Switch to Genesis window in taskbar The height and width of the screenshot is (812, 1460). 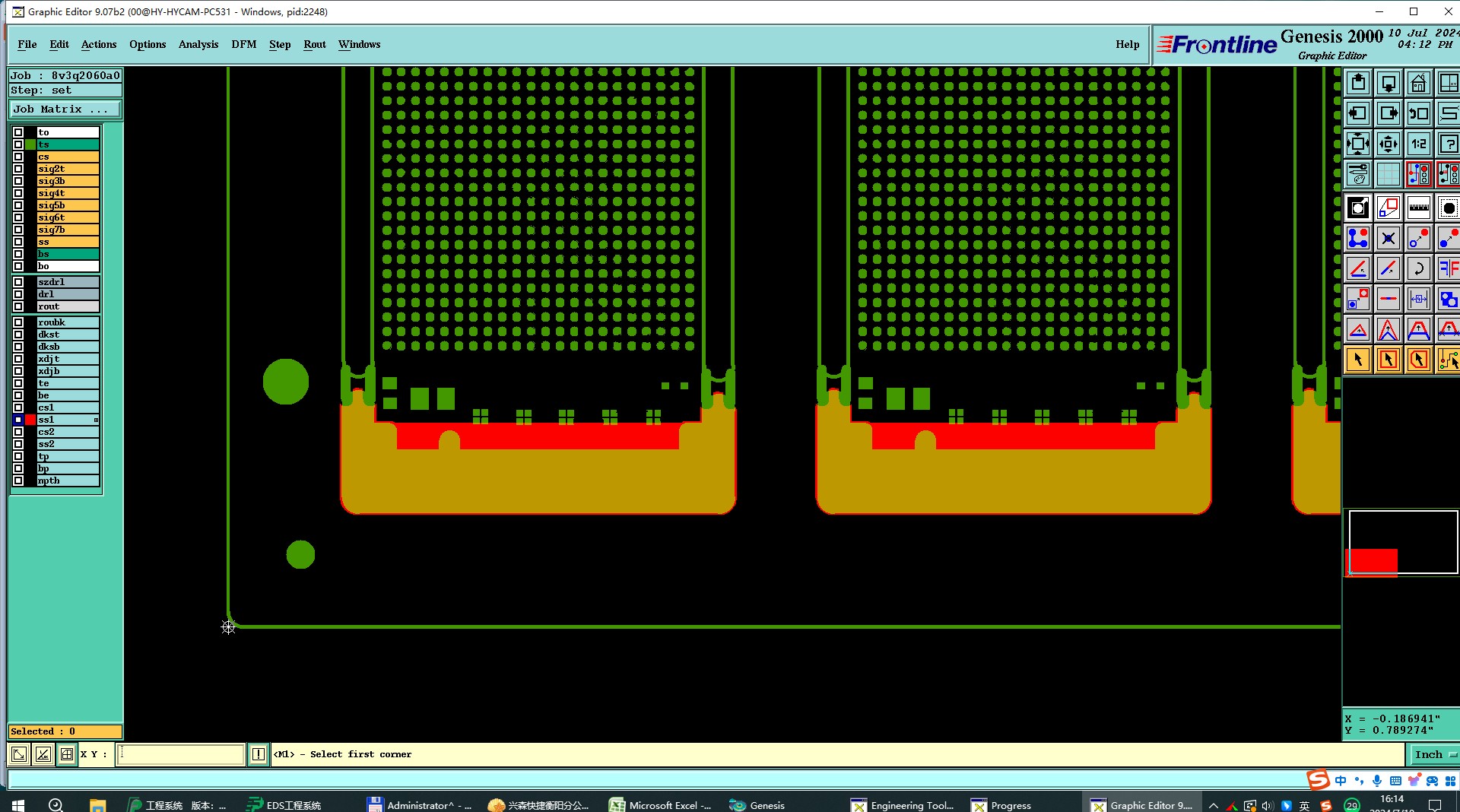tap(757, 804)
